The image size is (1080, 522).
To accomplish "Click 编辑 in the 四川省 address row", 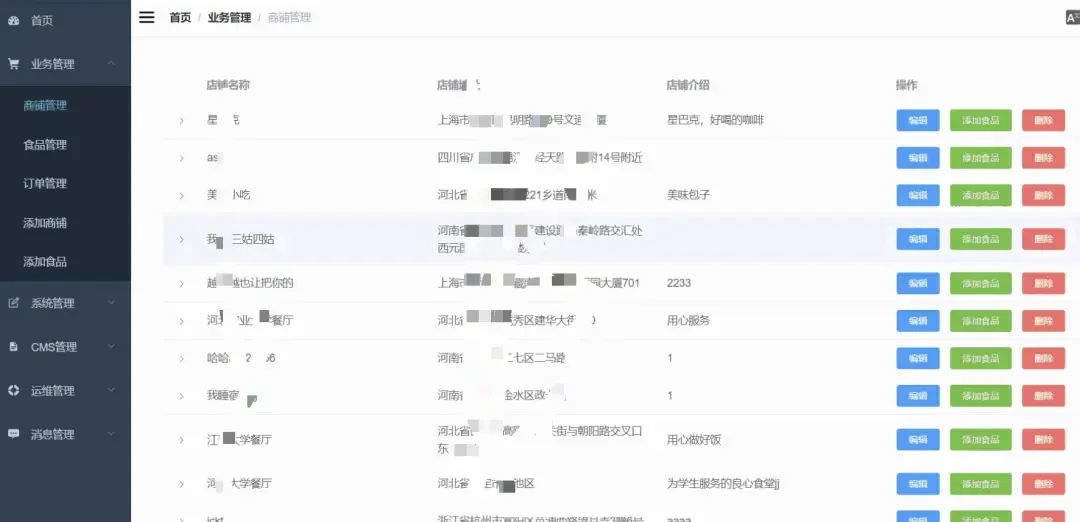I will coord(917,158).
